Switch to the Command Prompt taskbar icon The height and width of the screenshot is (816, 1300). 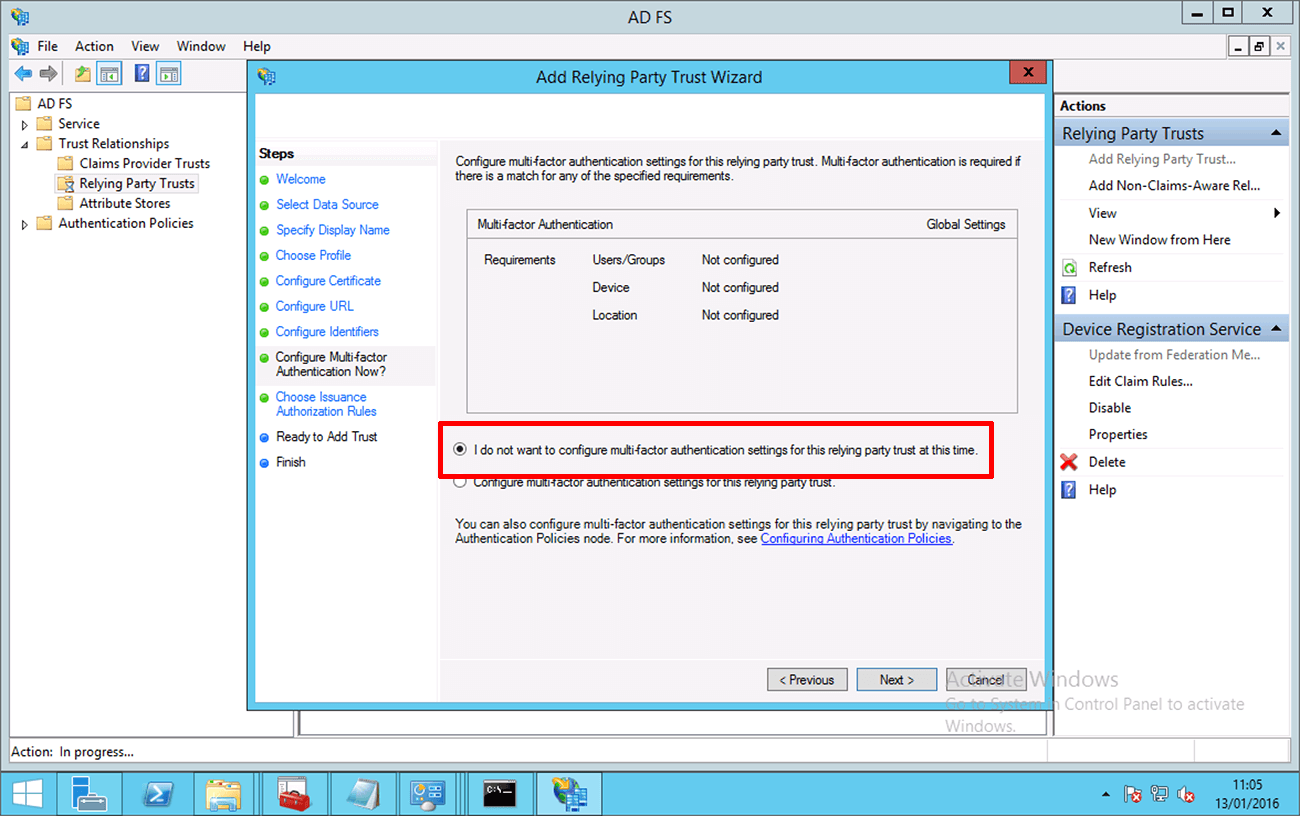500,794
